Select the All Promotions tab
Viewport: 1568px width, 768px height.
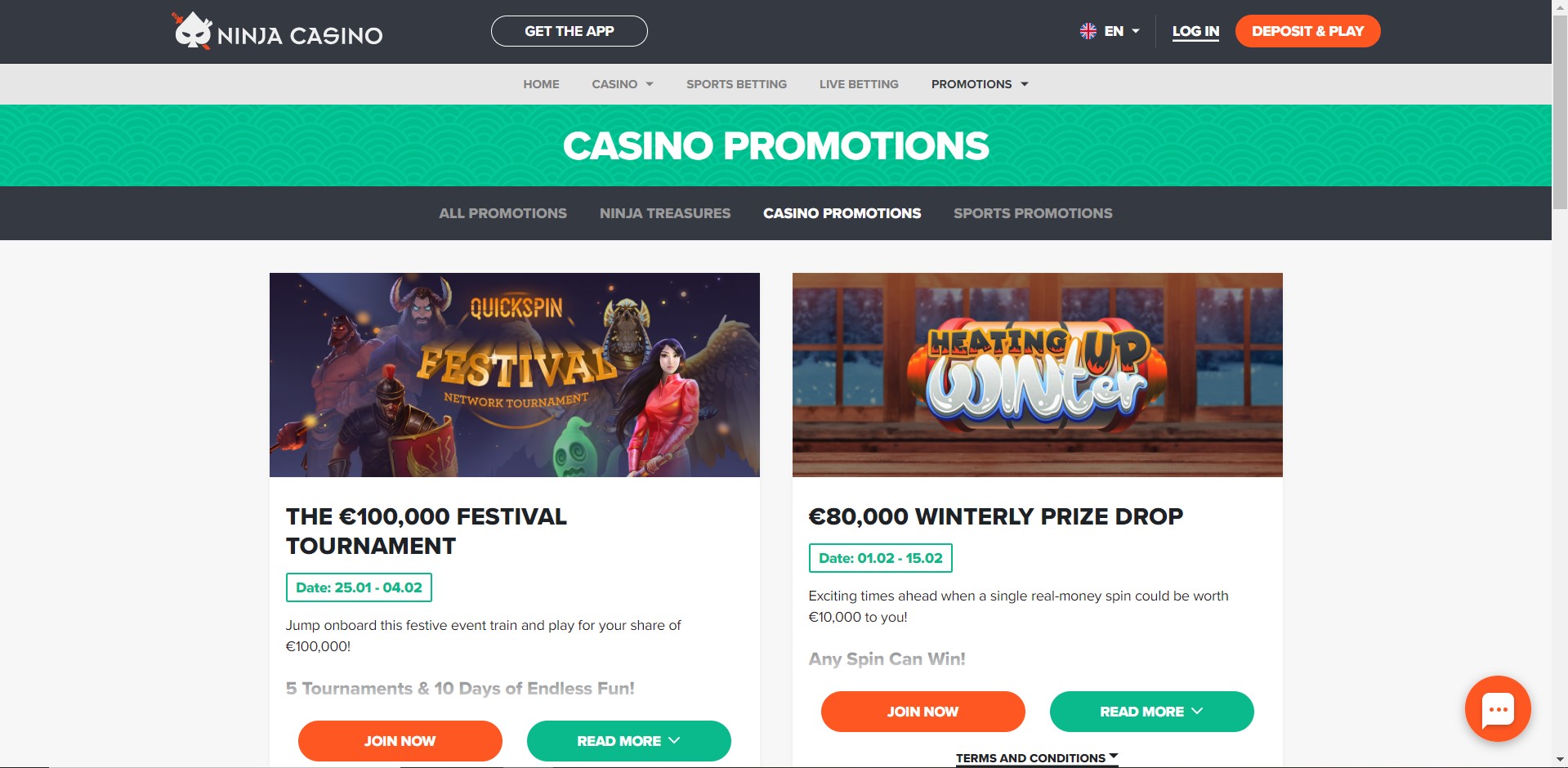pyautogui.click(x=503, y=213)
